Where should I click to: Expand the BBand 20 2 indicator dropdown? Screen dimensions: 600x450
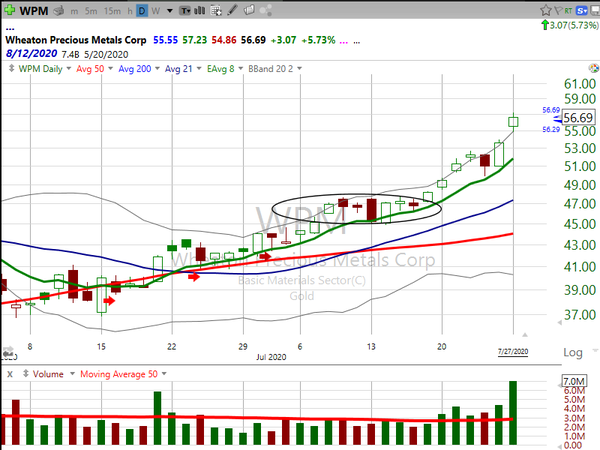click(x=297, y=68)
